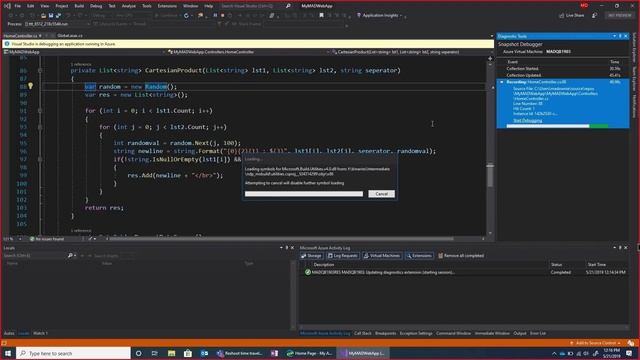Click the Locals search magnifier icon
640x360 pixels.
coord(70,256)
